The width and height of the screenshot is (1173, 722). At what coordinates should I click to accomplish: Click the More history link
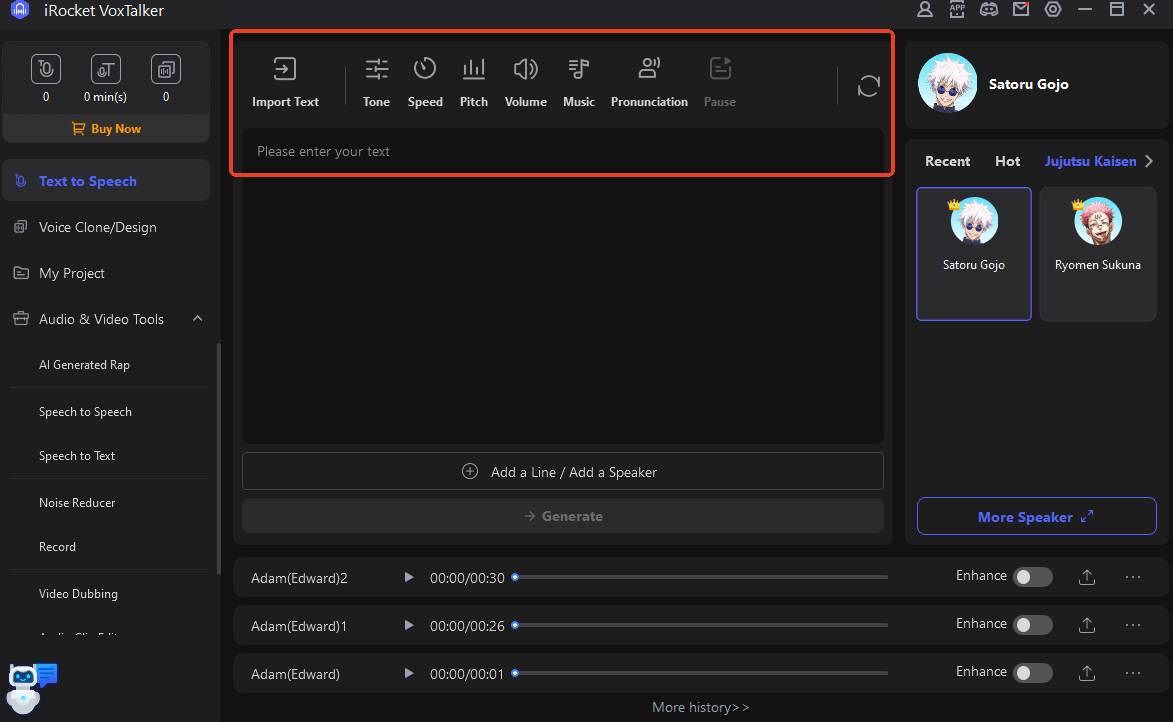(x=700, y=707)
